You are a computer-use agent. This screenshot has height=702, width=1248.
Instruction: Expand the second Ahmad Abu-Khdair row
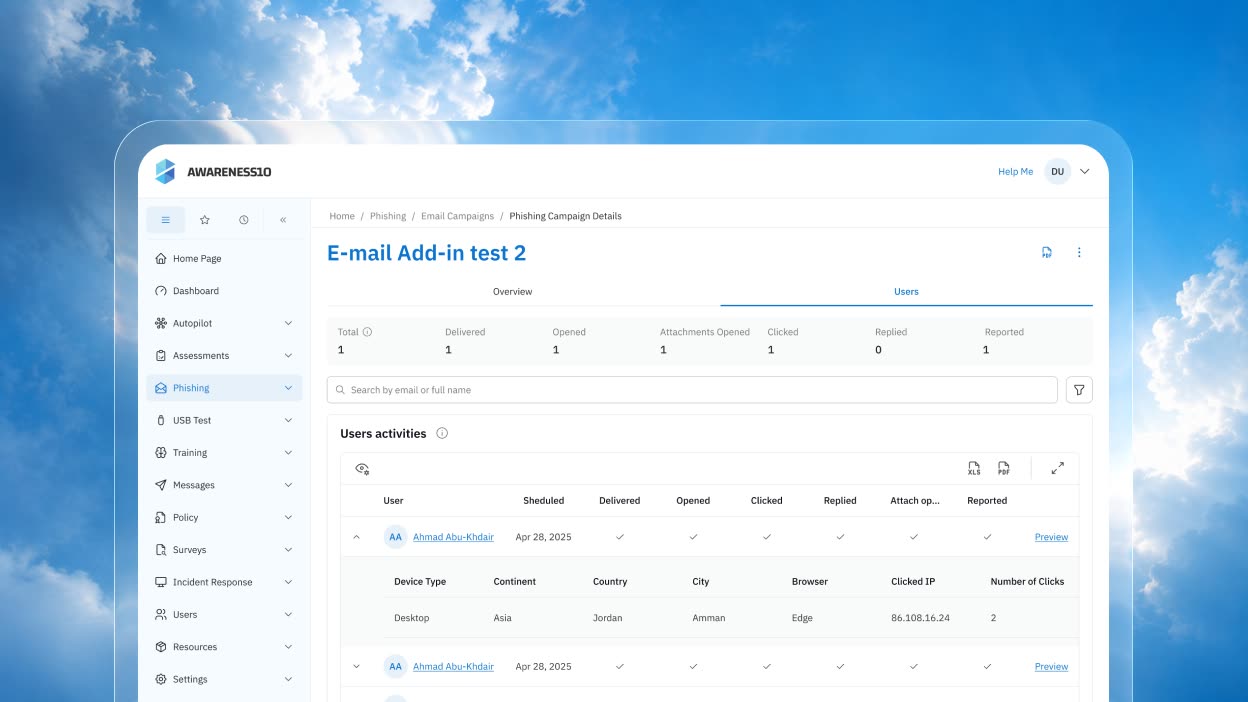point(356,666)
